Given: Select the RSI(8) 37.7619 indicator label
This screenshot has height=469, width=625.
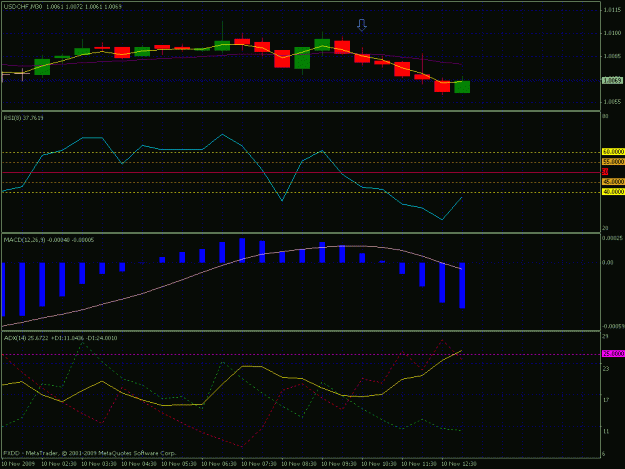Looking at the screenshot, I should click(24, 118).
